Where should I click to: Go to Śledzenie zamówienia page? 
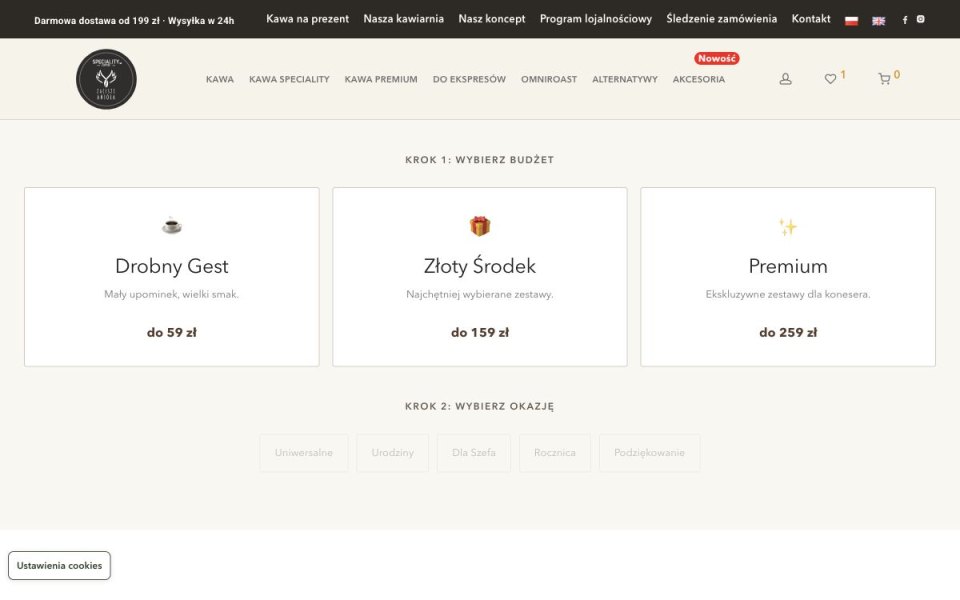[x=721, y=19]
